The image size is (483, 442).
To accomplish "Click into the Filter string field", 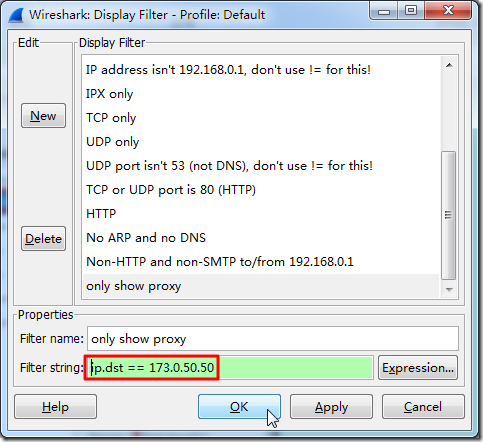I will click(x=230, y=368).
